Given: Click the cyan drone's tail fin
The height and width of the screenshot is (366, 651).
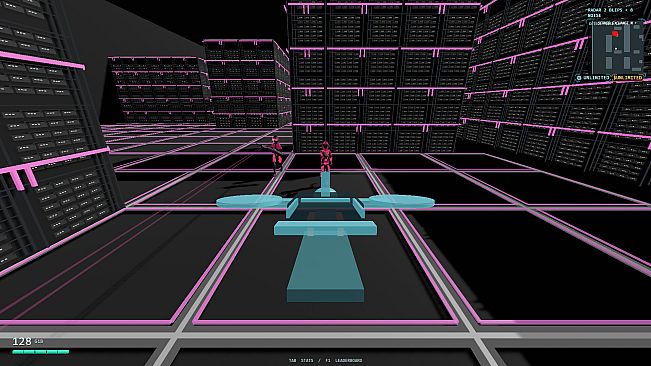Looking at the screenshot, I should tap(326, 184).
